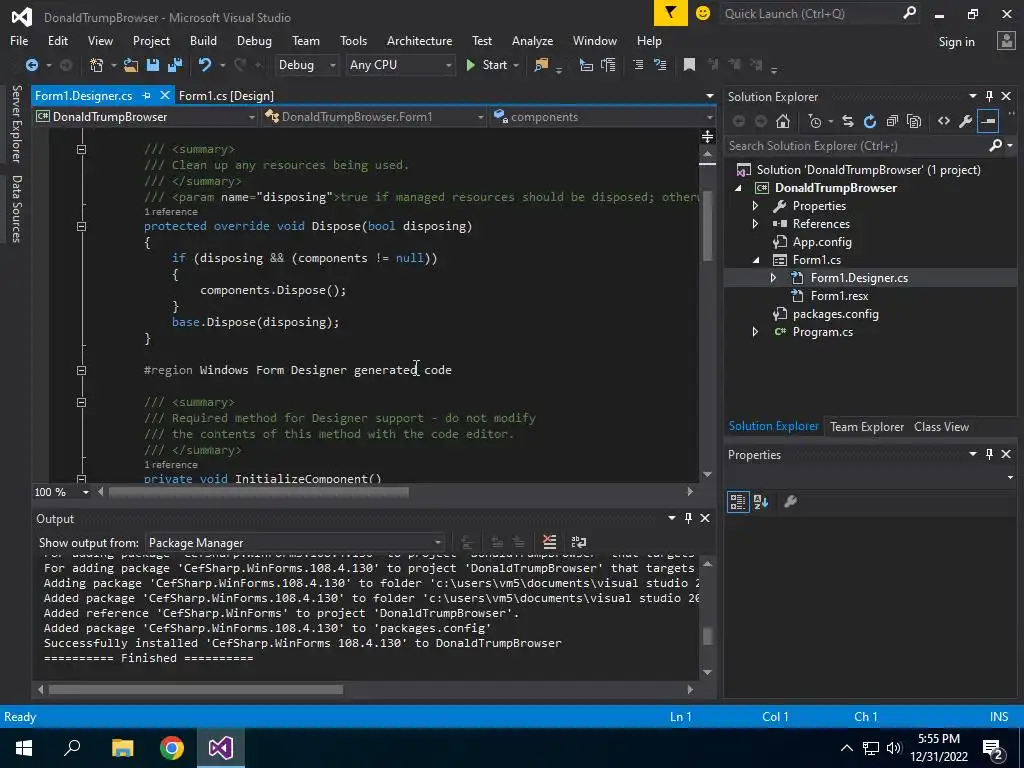Open the Debug configuration dropdown
Viewport: 1024px width, 768px height.
[x=306, y=65]
